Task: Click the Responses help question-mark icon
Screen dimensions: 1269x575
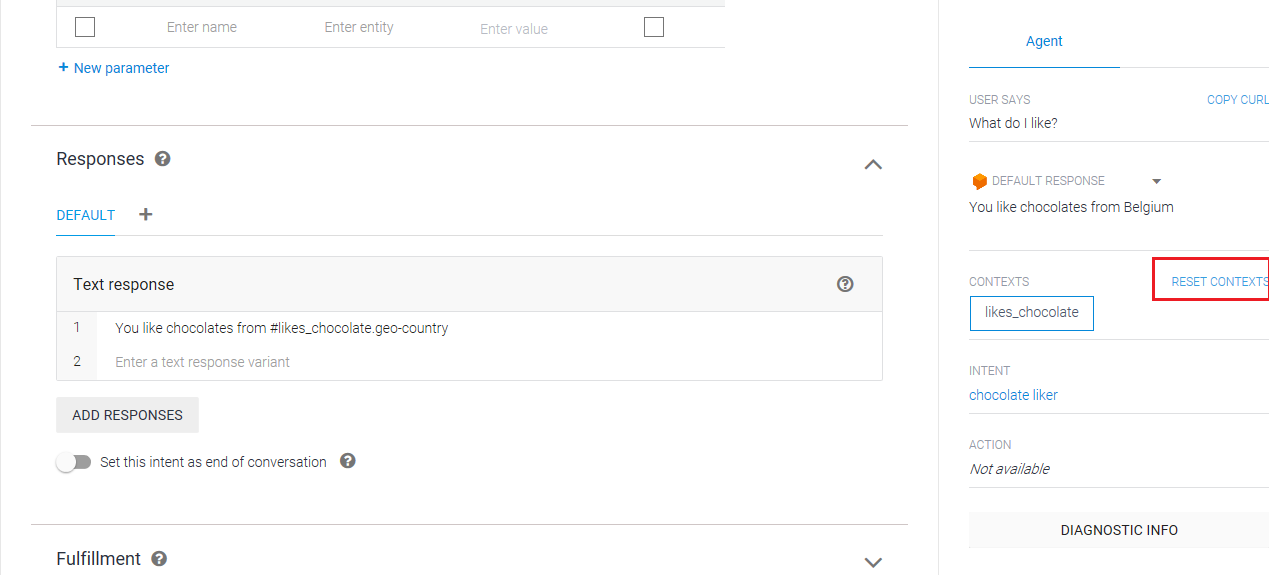Action: point(163,159)
